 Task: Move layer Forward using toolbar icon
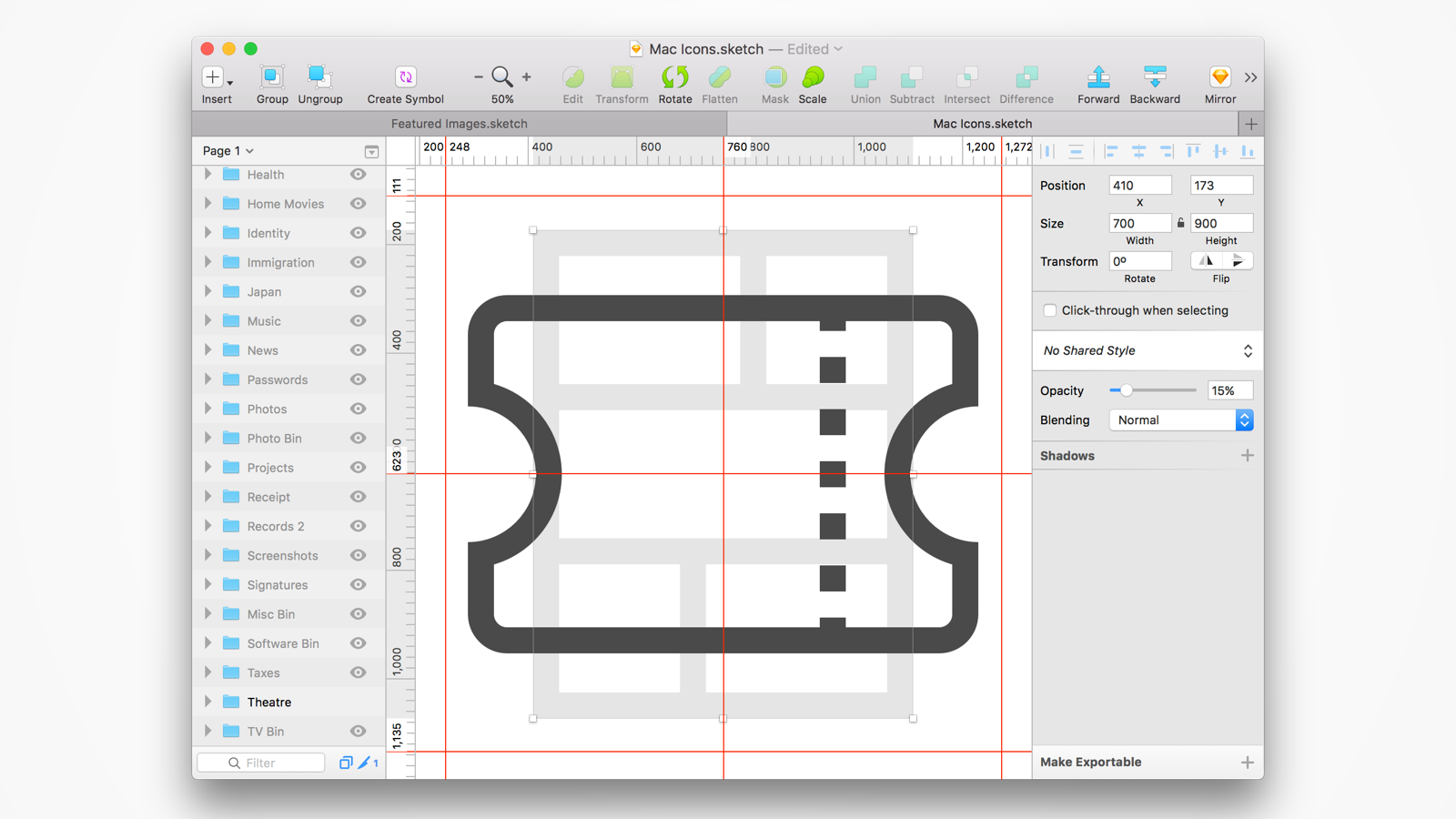point(1098,78)
